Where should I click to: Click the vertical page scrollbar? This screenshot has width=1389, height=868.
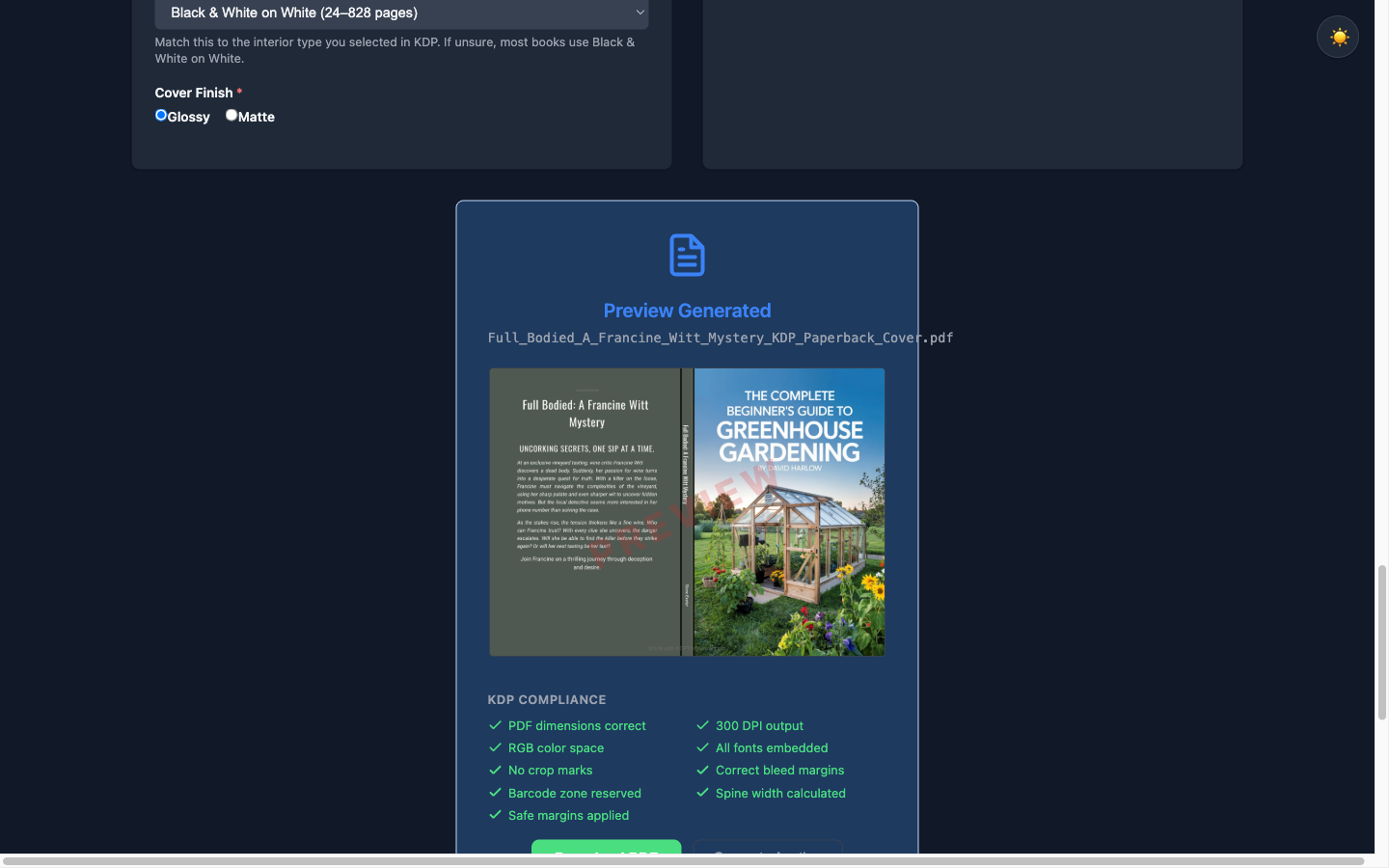1382,642
